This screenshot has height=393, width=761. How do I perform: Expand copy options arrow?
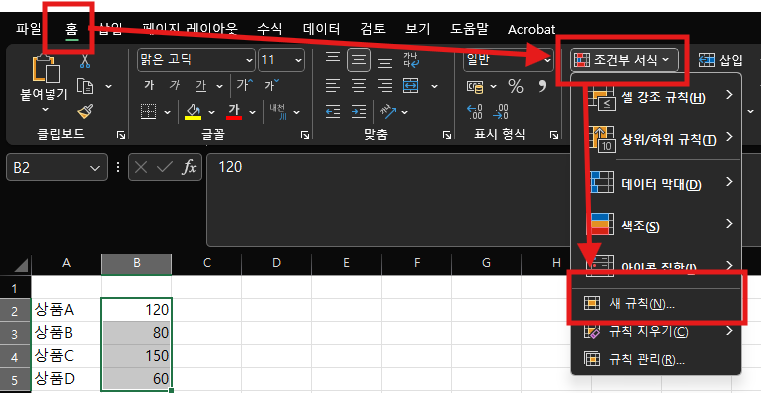[108, 86]
